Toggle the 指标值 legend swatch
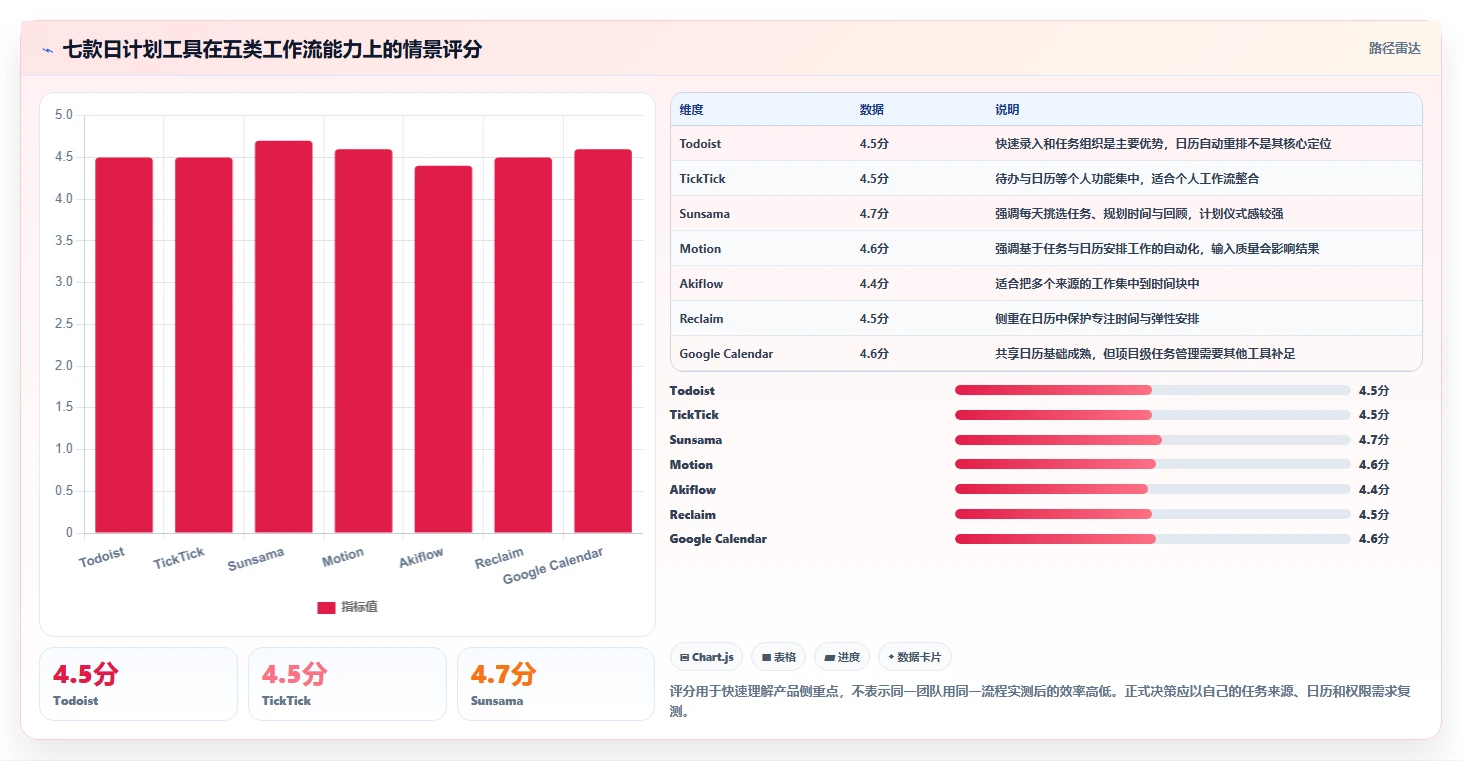 point(326,607)
